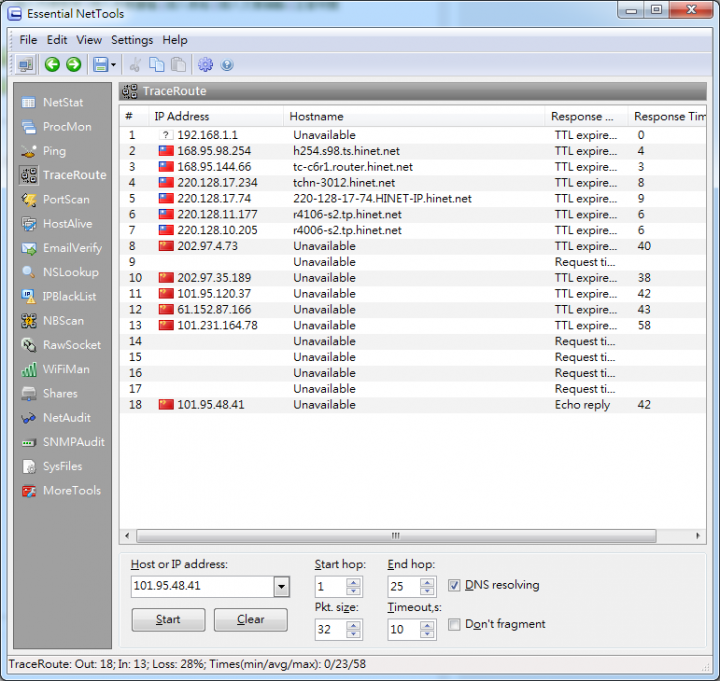
Task: Click the End hop value field
Action: tap(404, 586)
